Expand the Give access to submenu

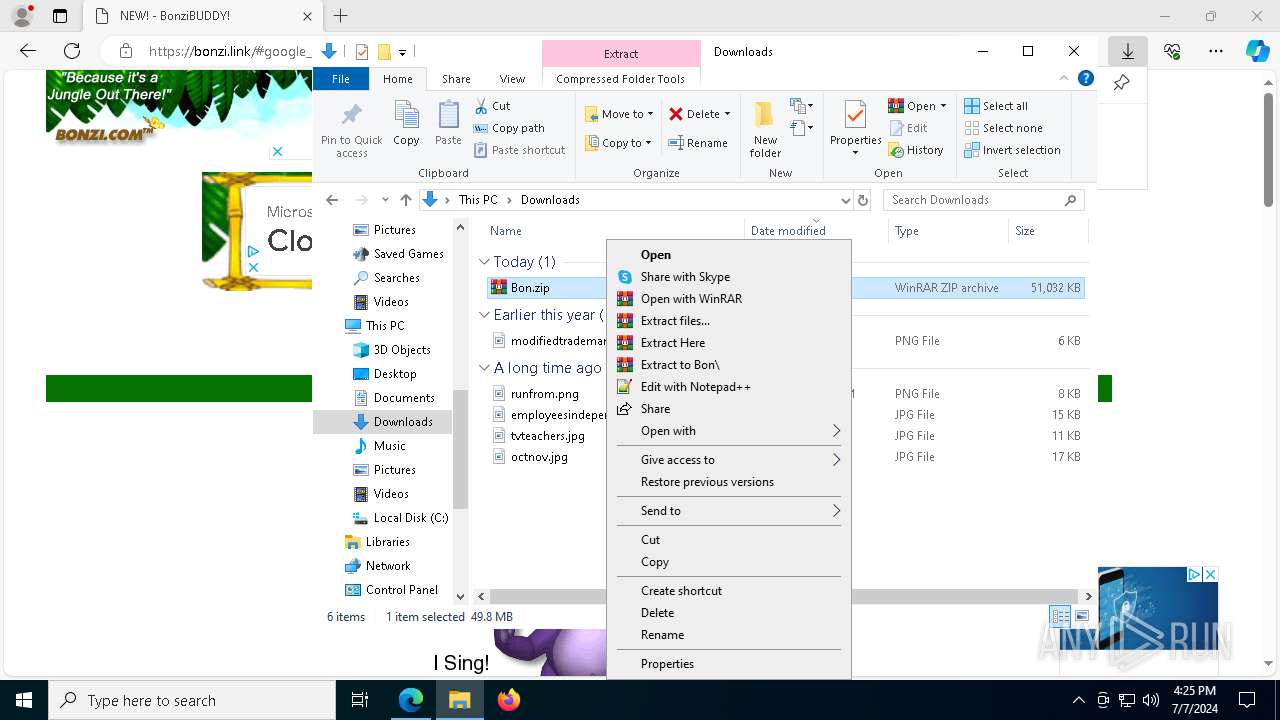pyautogui.click(x=728, y=460)
